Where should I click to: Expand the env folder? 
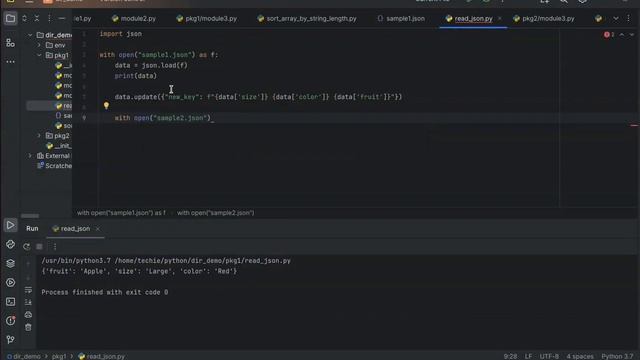tap(39, 45)
